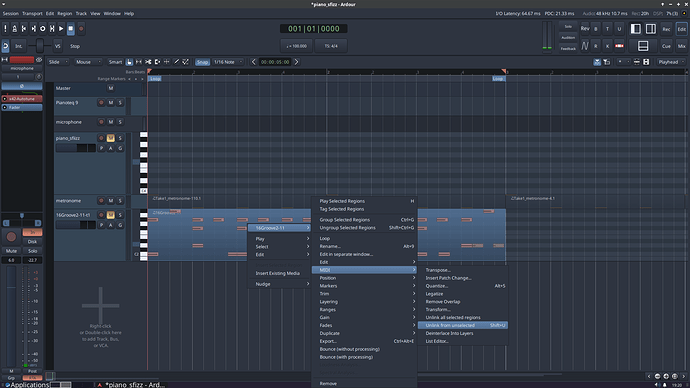The width and height of the screenshot is (690, 388).
Task: Open the visible tracks count dropdown
Action: click(624, 62)
